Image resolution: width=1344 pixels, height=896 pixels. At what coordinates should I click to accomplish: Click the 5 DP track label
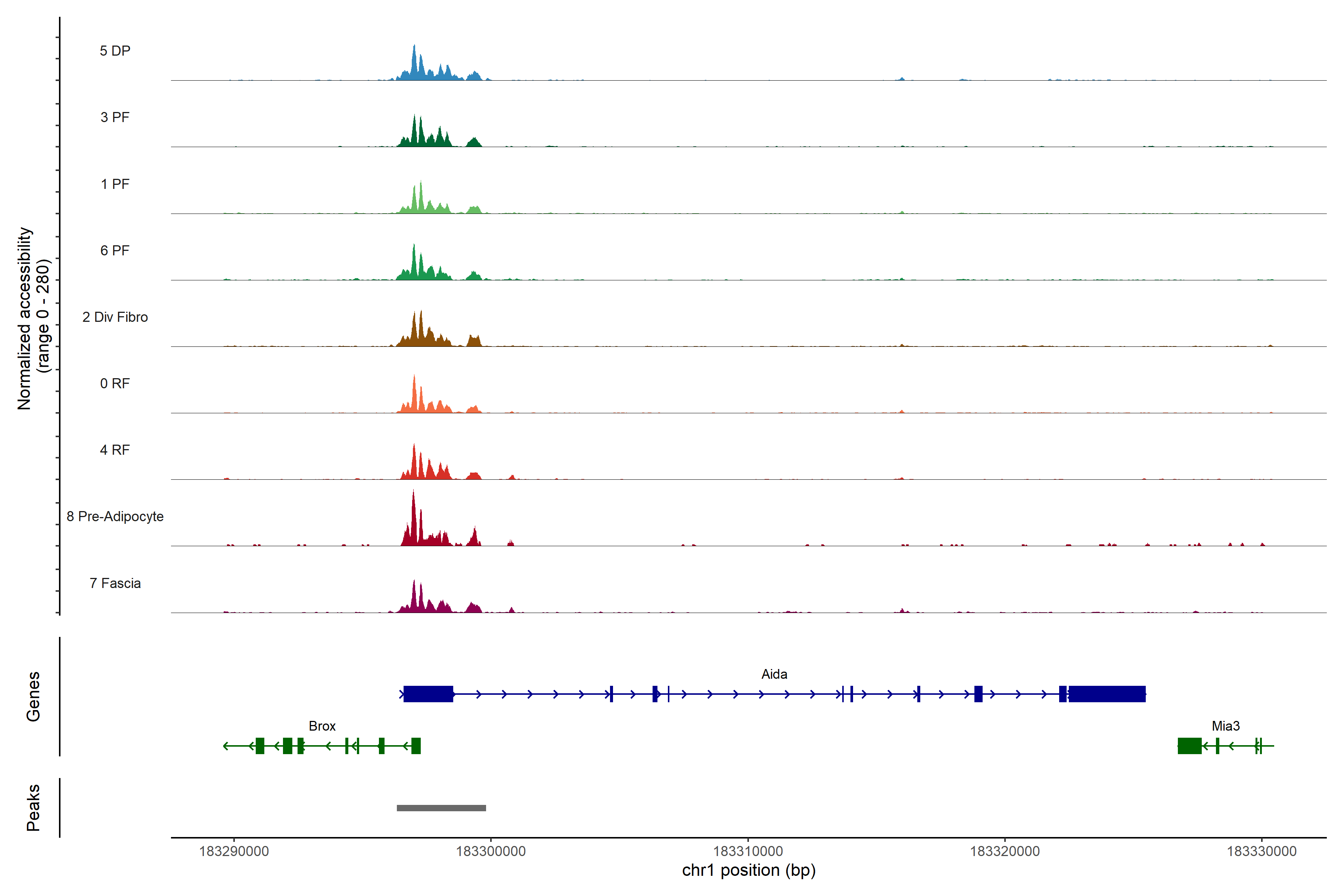click(115, 51)
